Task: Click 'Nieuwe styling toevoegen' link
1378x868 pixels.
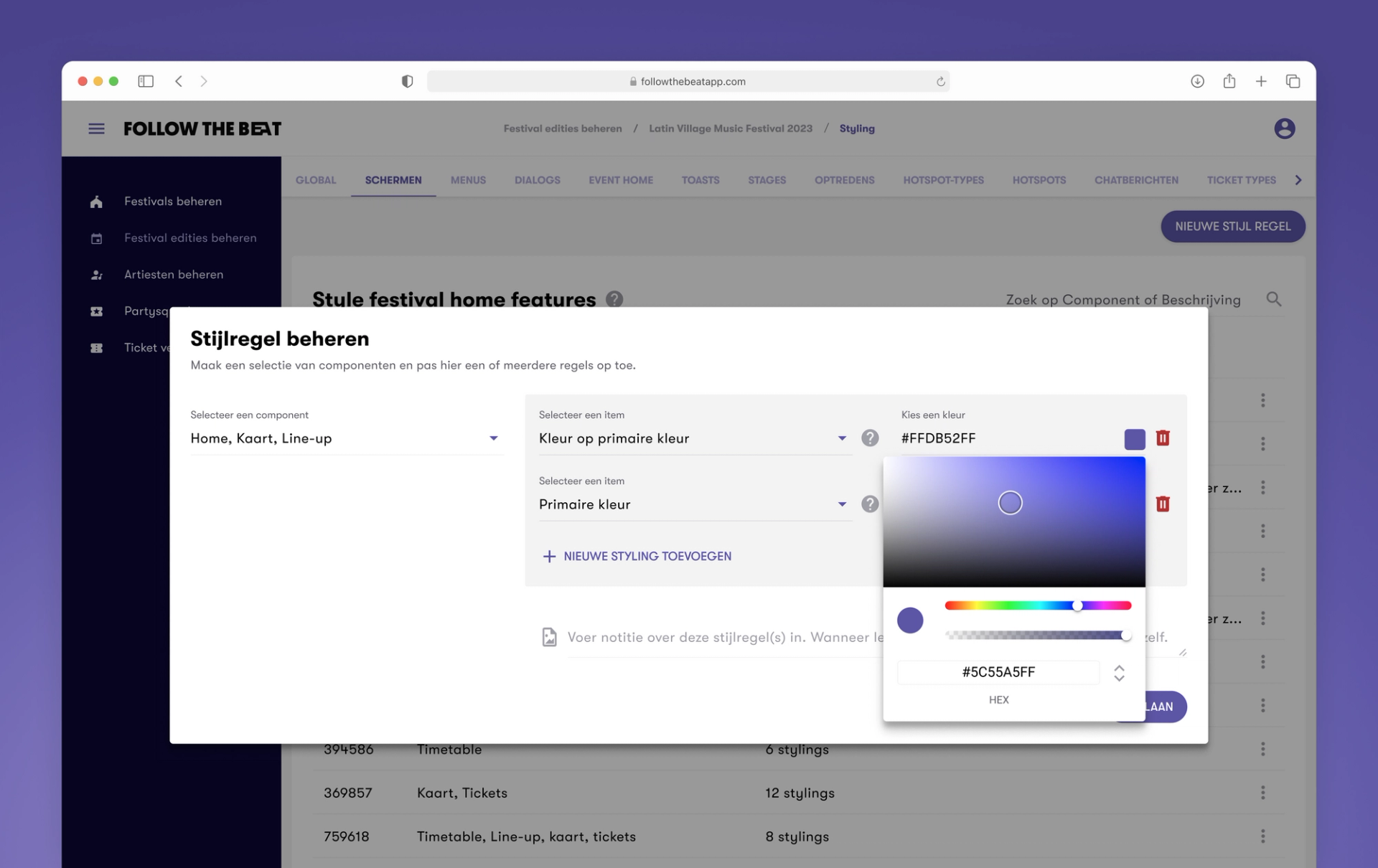Action: [x=637, y=556]
